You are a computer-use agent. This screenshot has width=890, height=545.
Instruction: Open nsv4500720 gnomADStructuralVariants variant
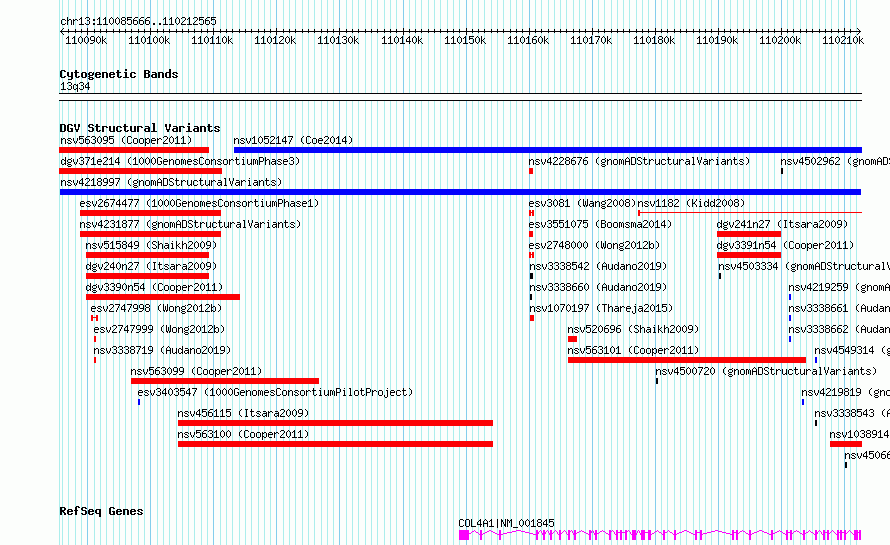pos(766,371)
